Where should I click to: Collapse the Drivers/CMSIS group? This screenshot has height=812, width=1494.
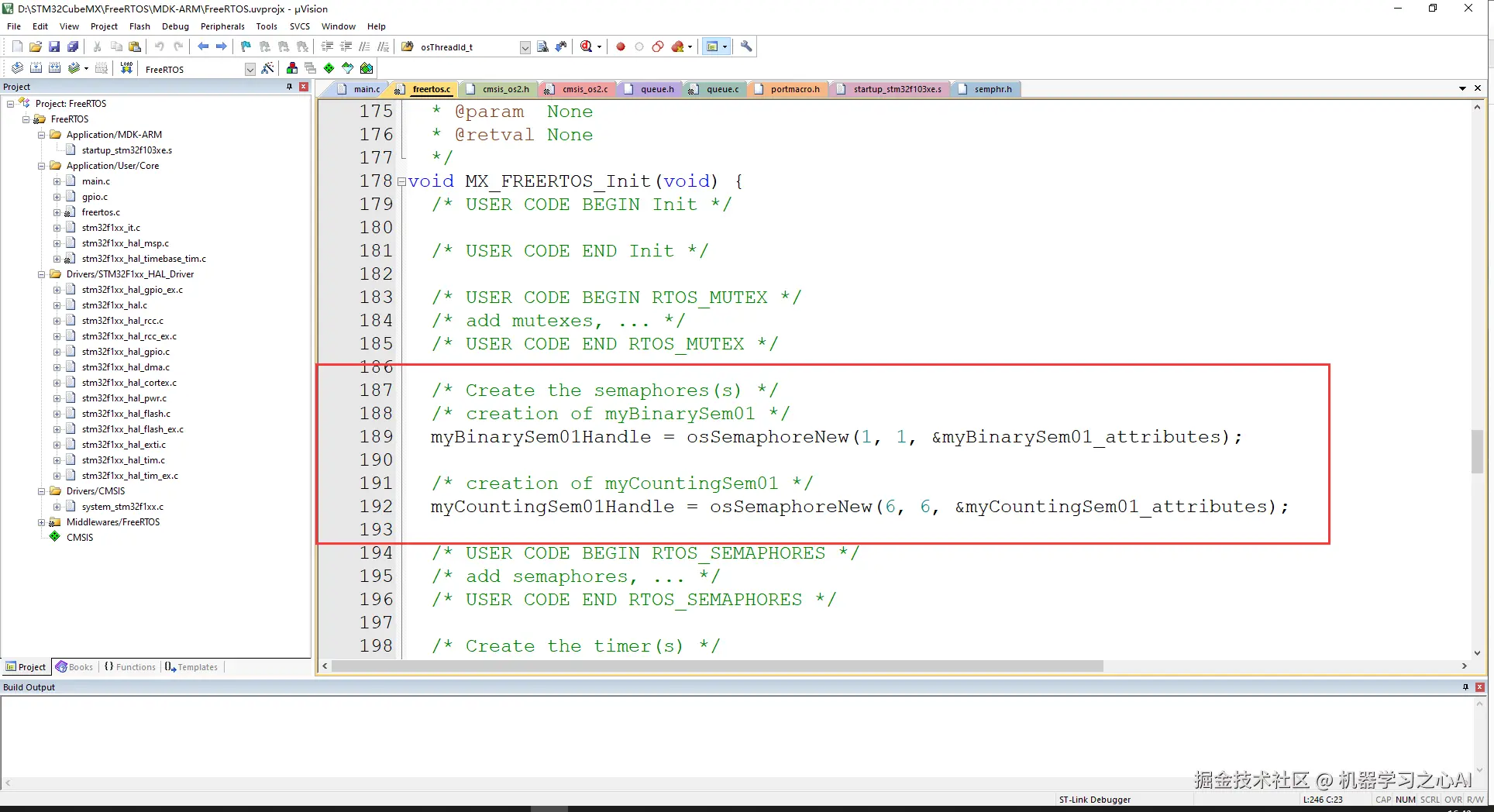coord(42,491)
